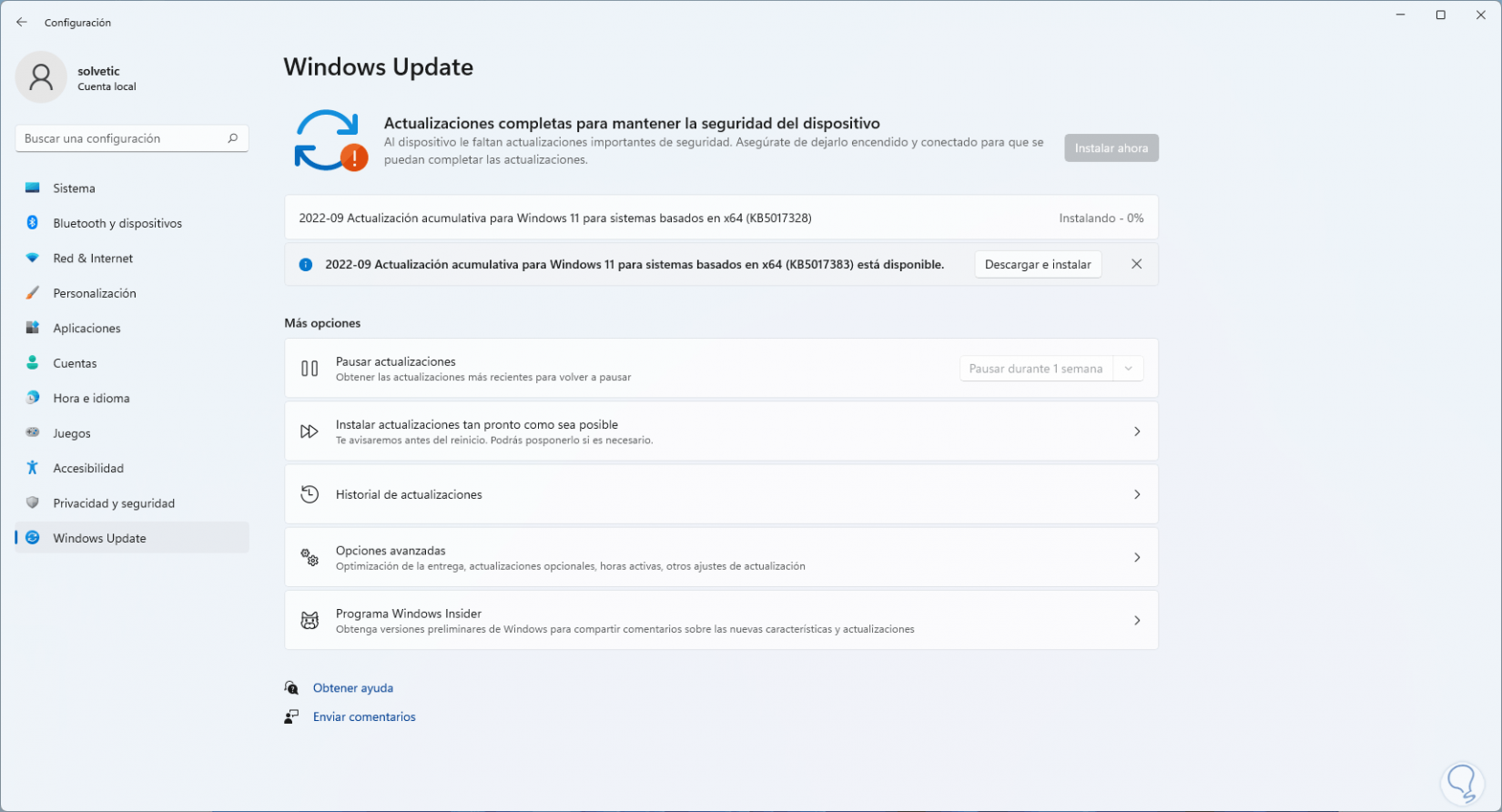Expand the Opciones avanzadas chevron
Viewport: 1502px width, 812px height.
(x=1137, y=557)
